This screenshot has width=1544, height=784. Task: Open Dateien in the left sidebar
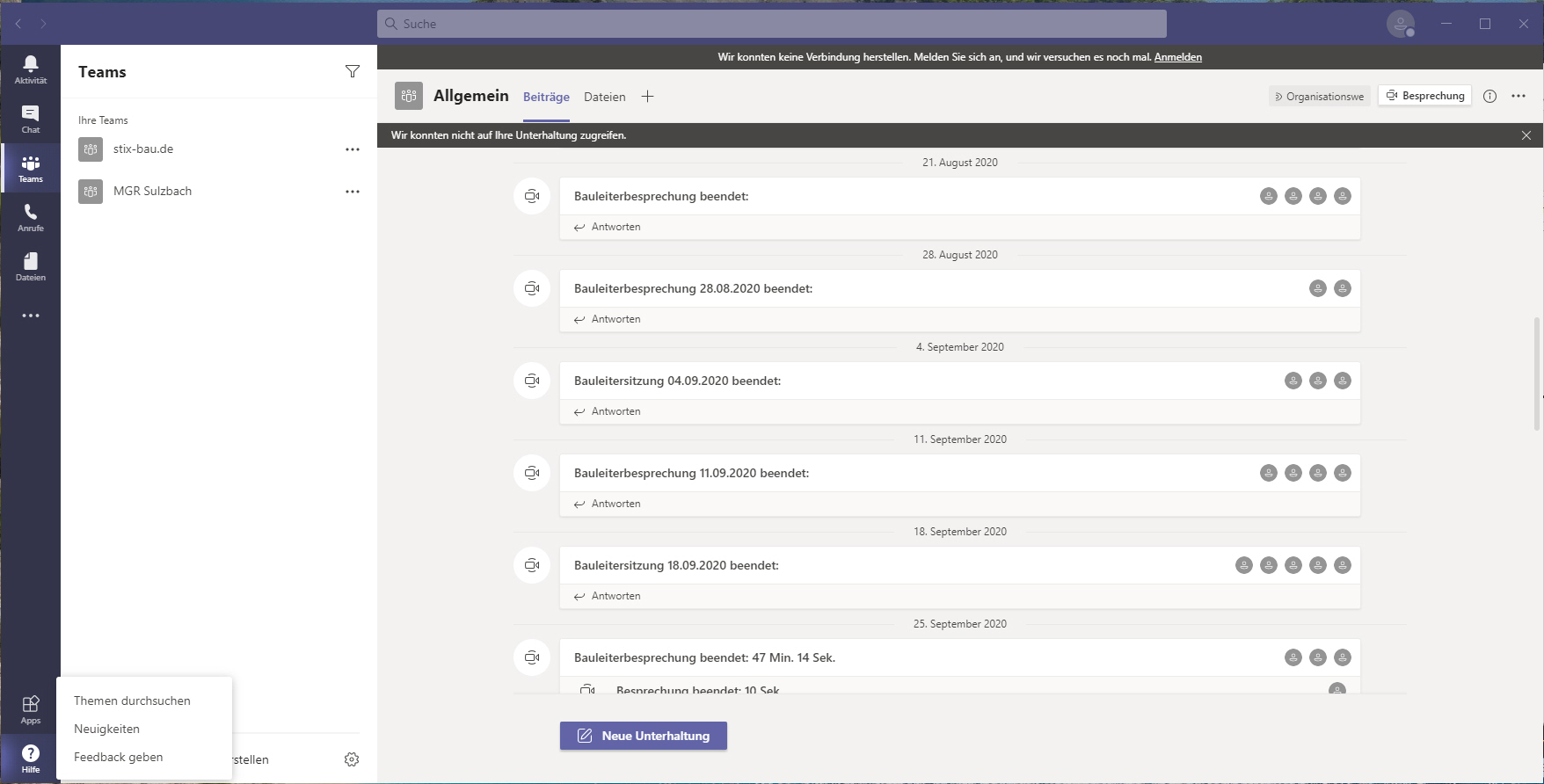31,266
